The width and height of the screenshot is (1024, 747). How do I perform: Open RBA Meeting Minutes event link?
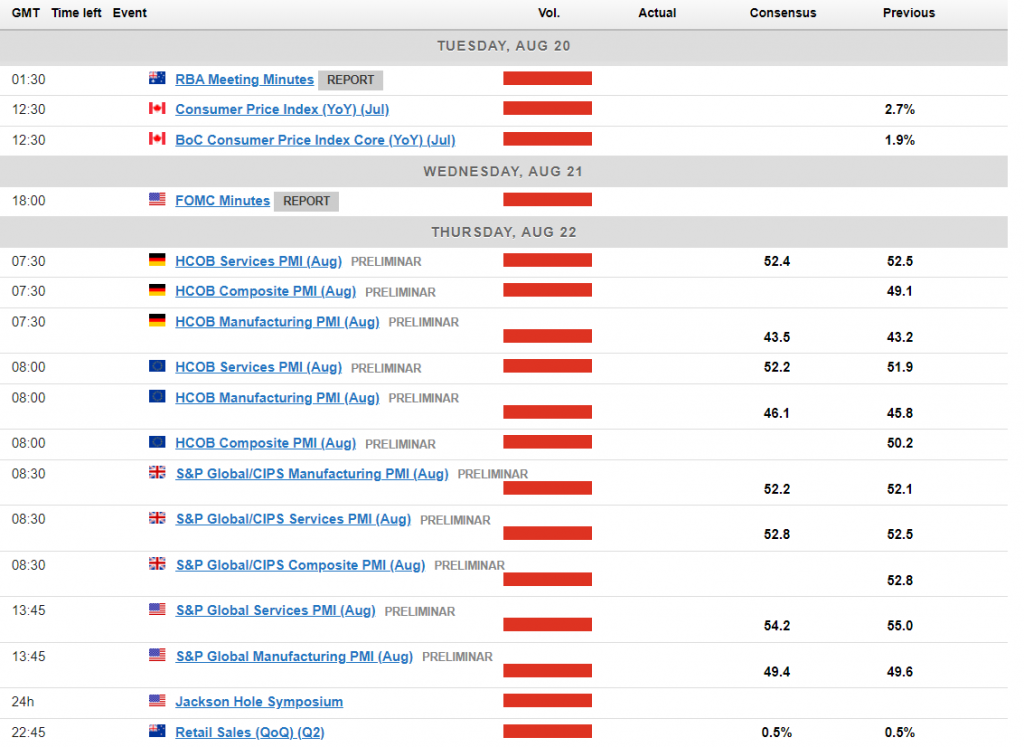[244, 80]
